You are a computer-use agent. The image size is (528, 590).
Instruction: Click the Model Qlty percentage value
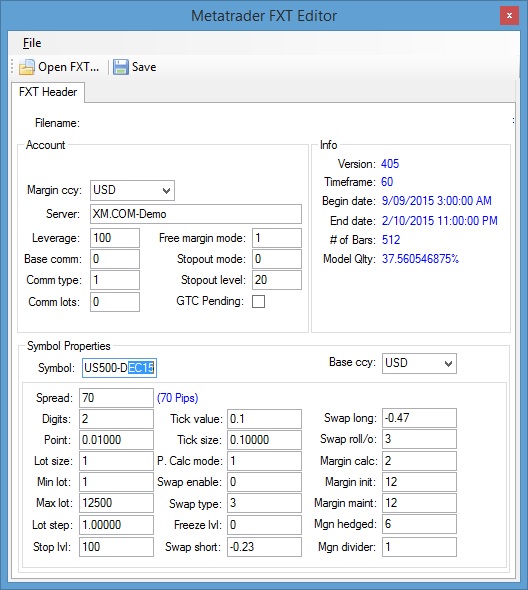pyautogui.click(x=420, y=259)
